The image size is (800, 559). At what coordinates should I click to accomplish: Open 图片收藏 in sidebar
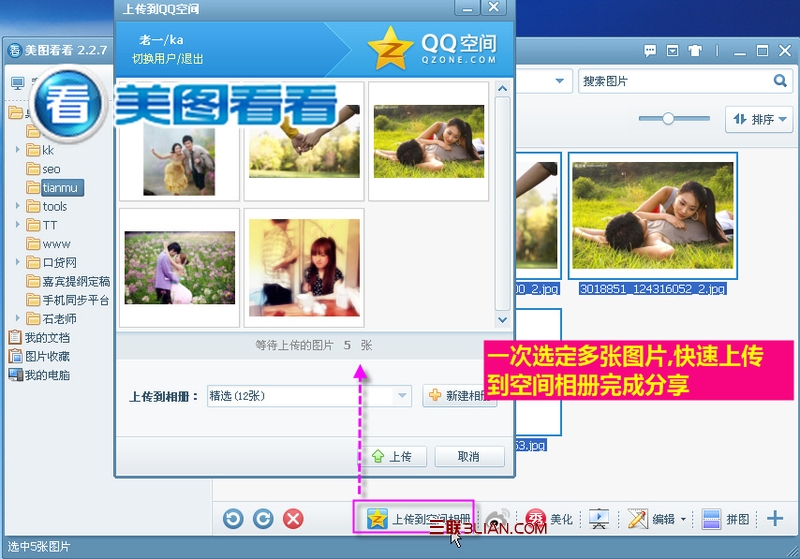39,357
